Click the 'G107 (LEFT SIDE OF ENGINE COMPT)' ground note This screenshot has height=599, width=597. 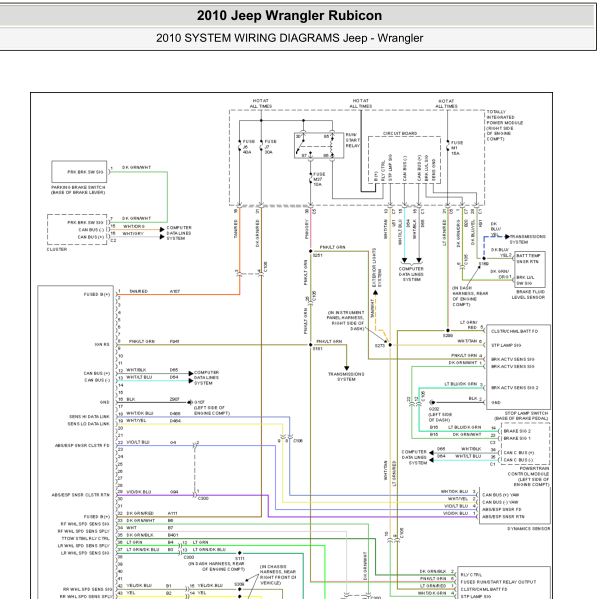point(212,408)
